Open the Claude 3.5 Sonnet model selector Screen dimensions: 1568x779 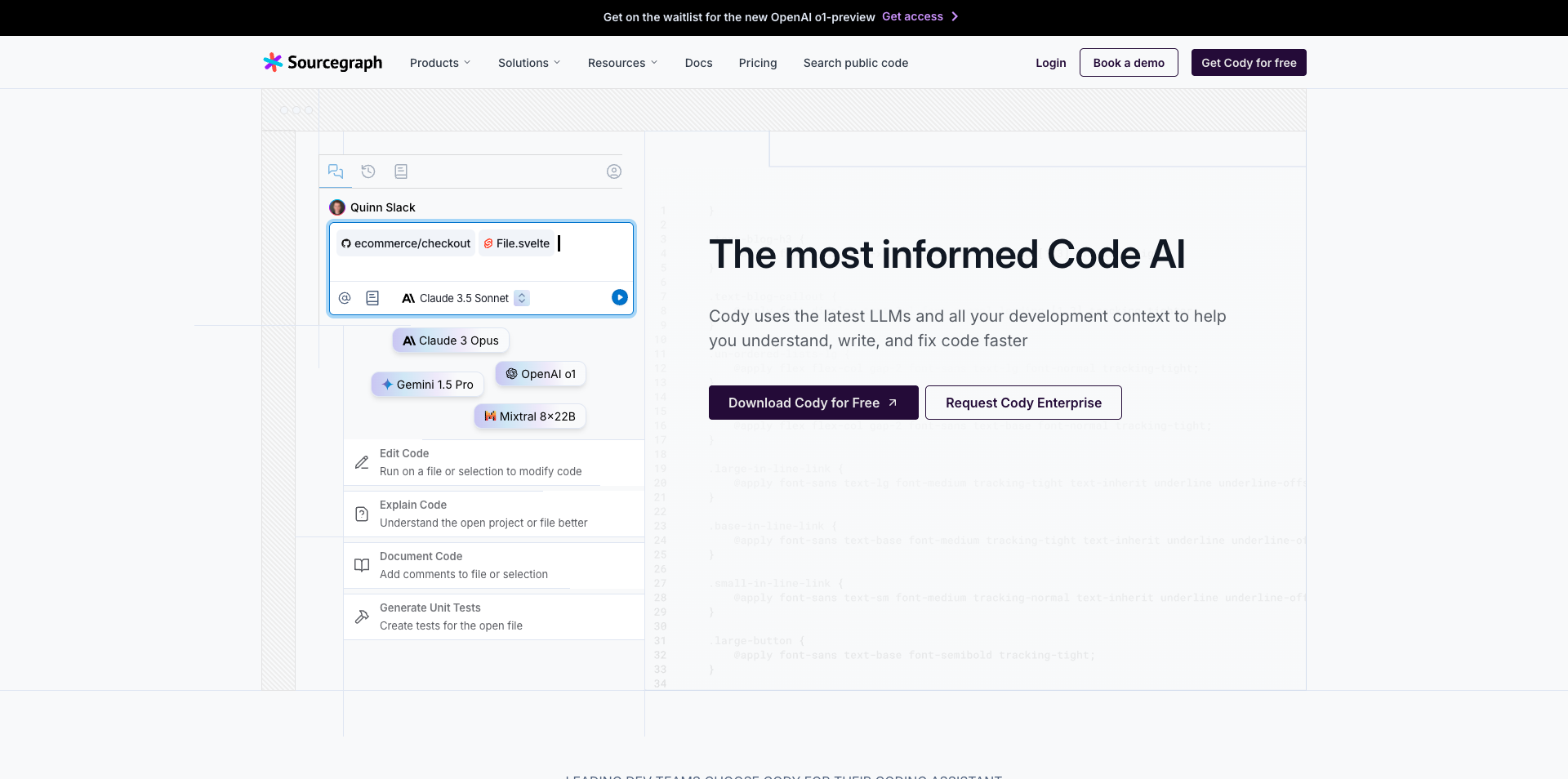pos(465,298)
